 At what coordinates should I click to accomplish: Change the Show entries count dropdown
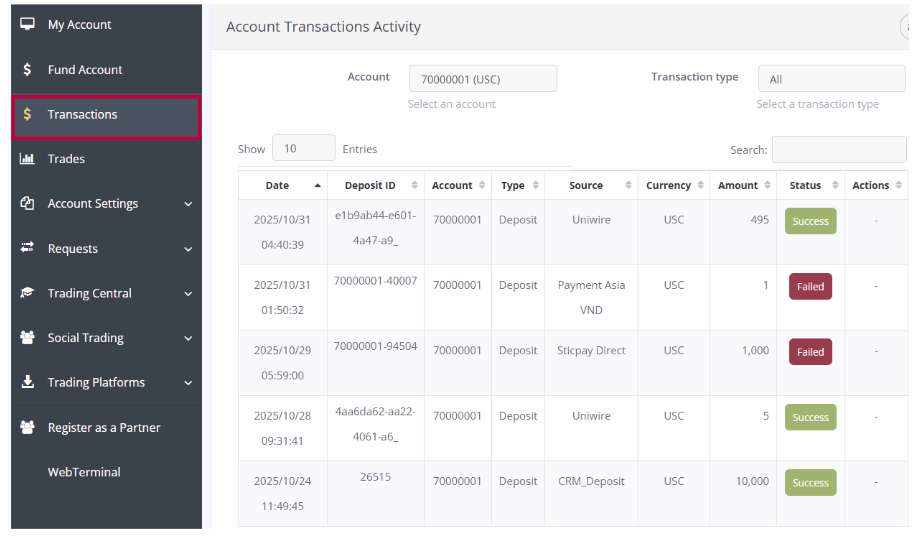[303, 149]
